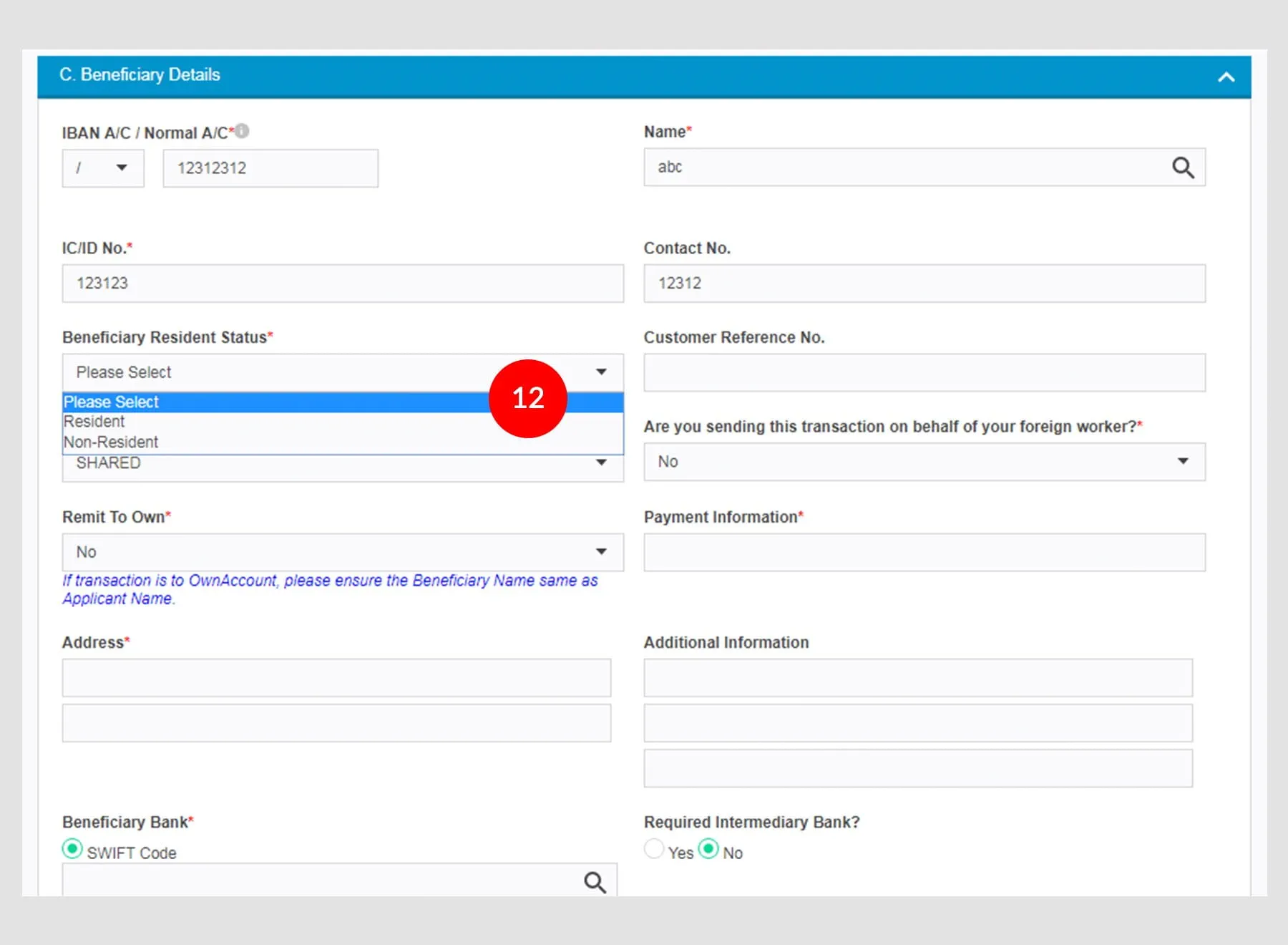
Task: Click the Name field search magnifier icon
Action: 1182,168
